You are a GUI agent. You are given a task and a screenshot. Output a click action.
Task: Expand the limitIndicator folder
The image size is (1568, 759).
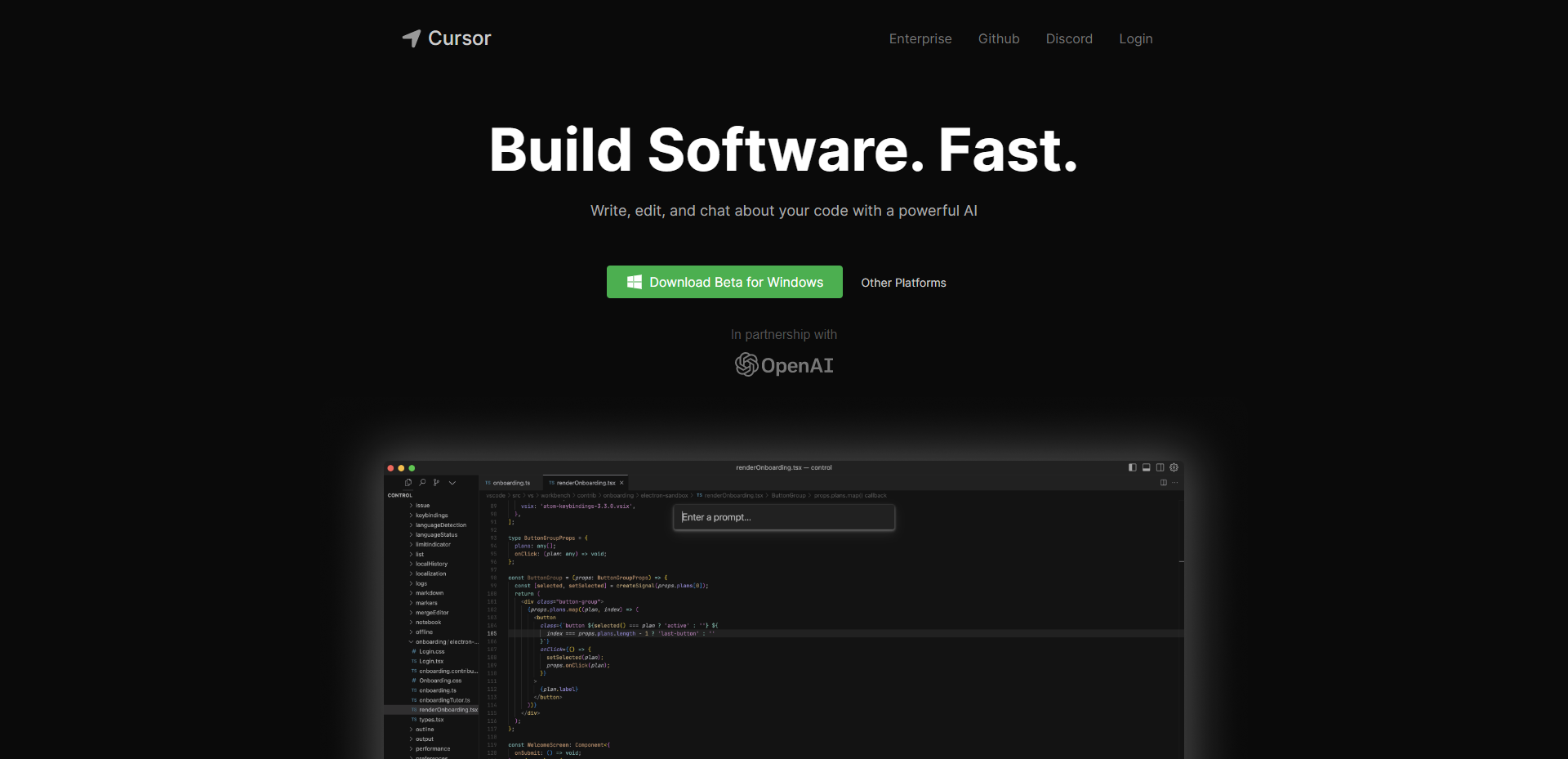431,545
